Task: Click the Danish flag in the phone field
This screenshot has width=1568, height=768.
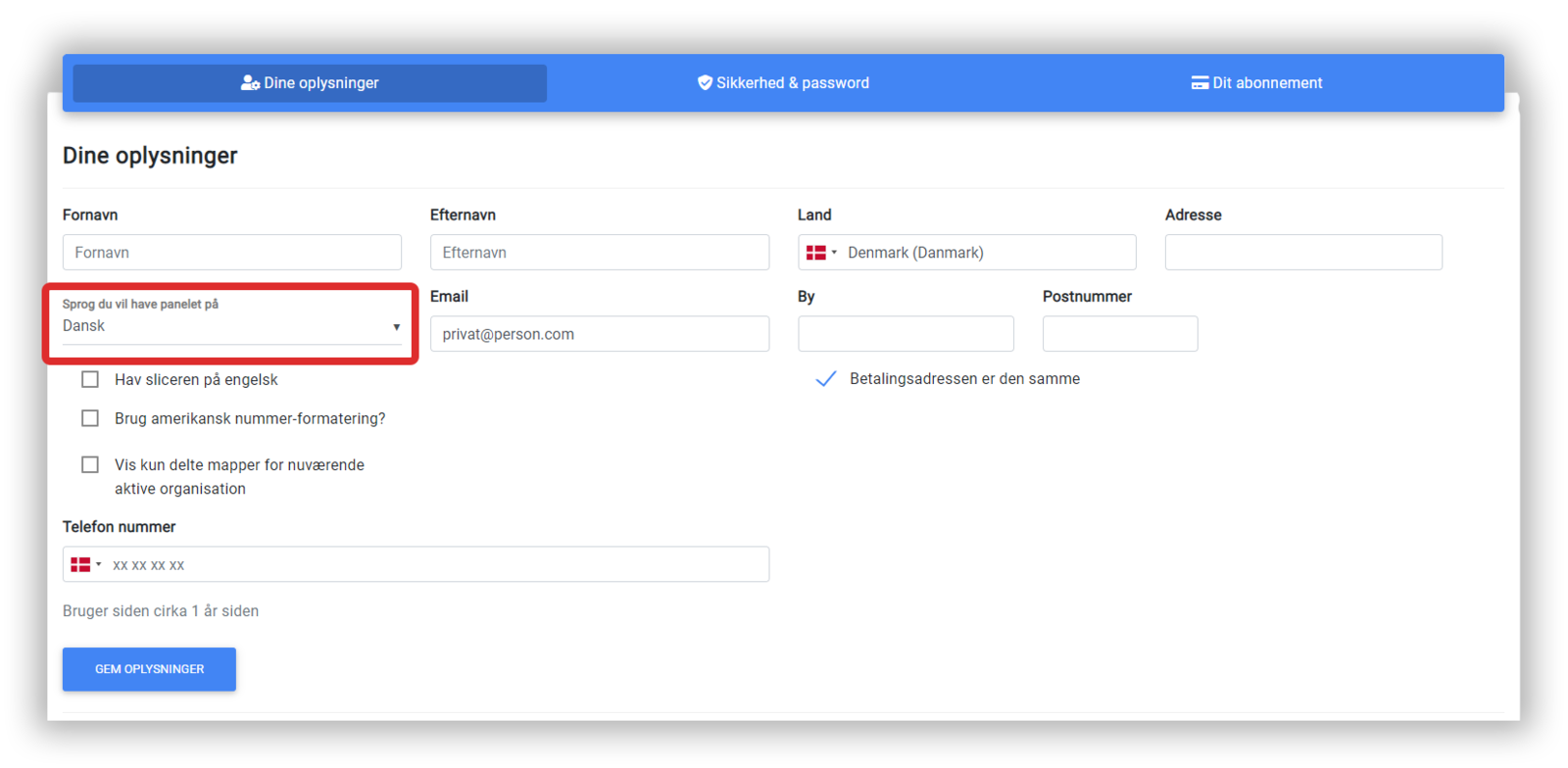Action: (x=80, y=564)
